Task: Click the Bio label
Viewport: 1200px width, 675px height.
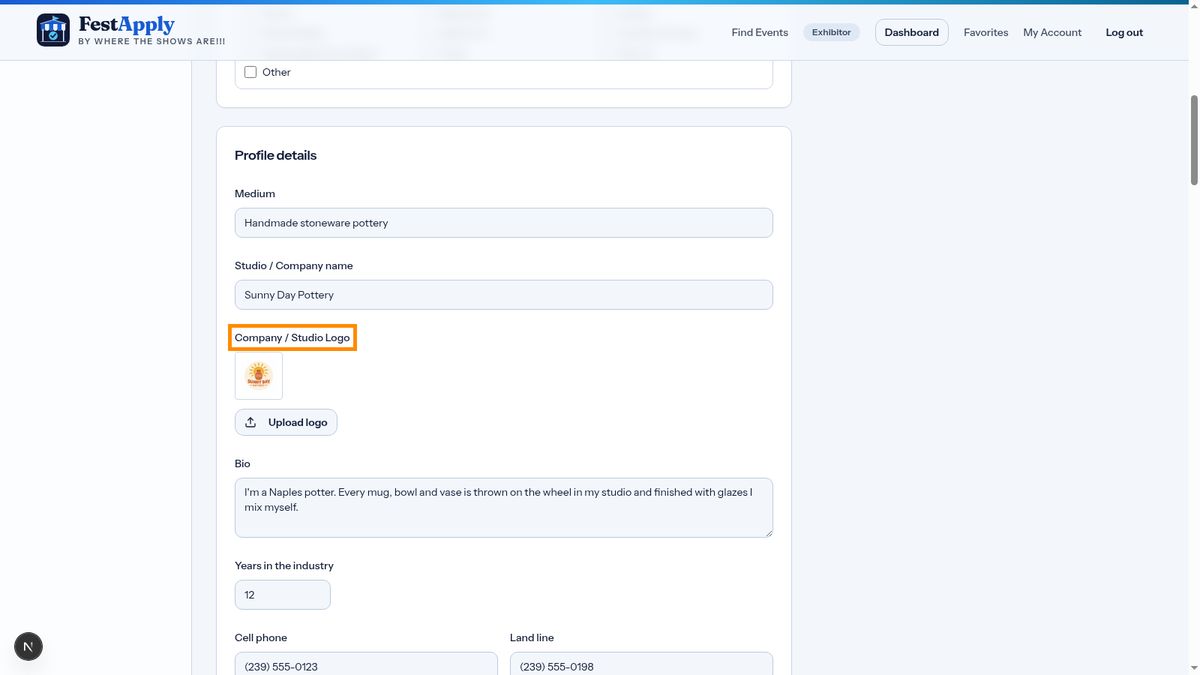Action: 243,464
